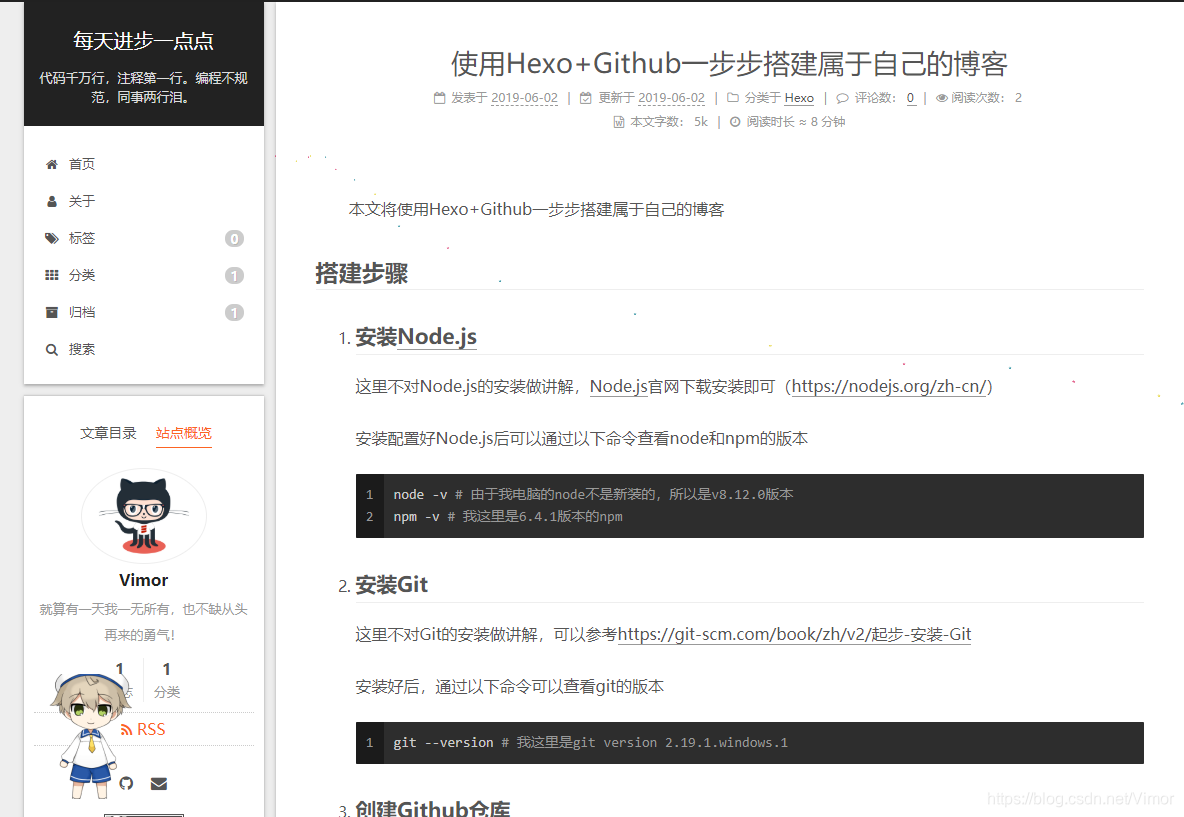
Task: Open the GitHub icon link in sidebar
Action: [x=126, y=783]
